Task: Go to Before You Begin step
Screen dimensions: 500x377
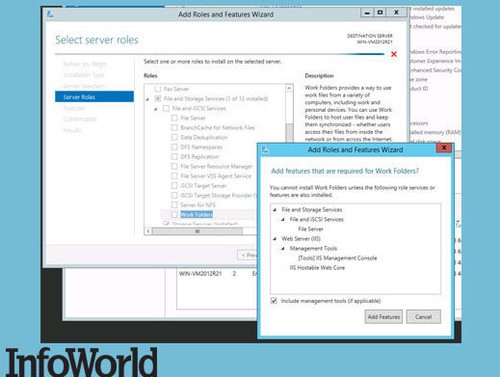Action: point(85,64)
